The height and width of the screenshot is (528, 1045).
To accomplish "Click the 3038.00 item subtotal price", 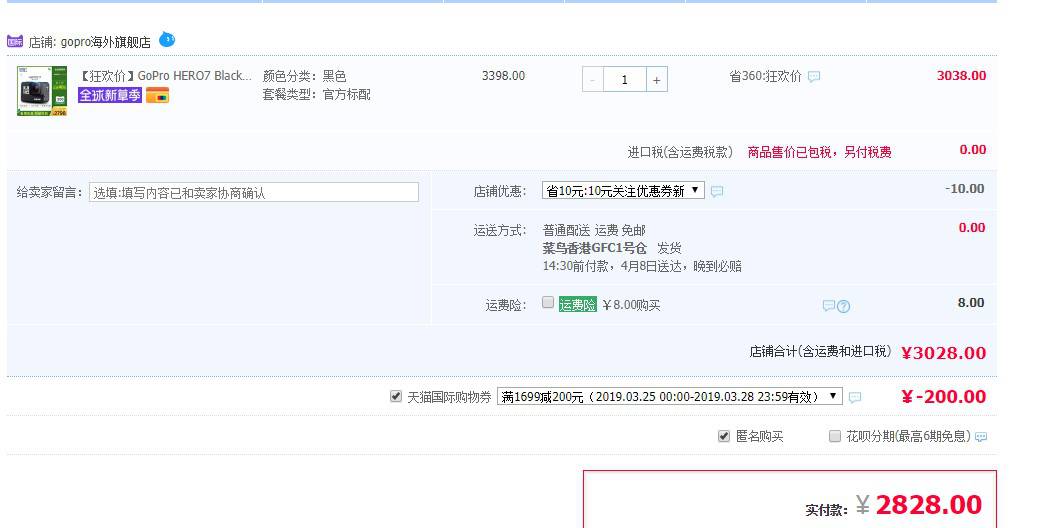I will tap(962, 75).
